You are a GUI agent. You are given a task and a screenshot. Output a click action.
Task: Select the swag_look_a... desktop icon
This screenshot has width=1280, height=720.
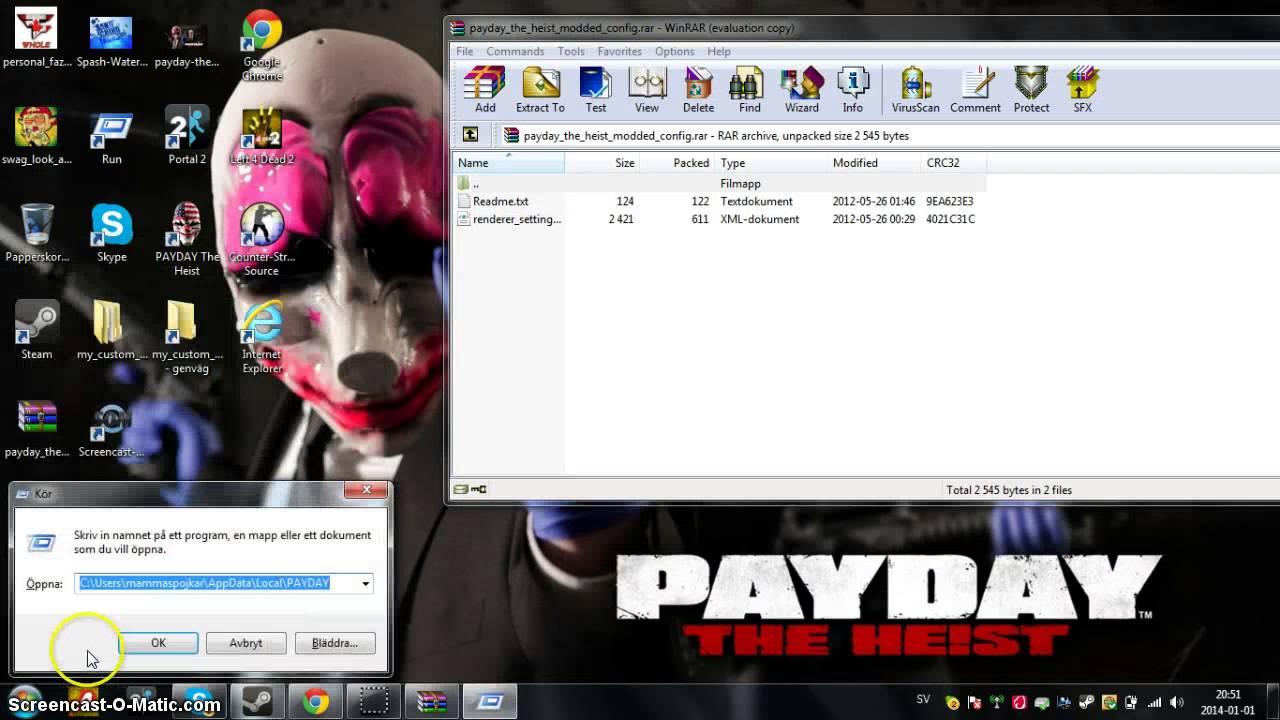point(37,135)
